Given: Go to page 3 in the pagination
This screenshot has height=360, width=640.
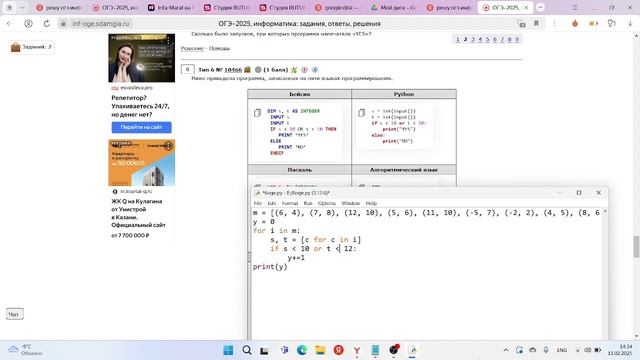Looking at the screenshot, I should [x=473, y=39].
